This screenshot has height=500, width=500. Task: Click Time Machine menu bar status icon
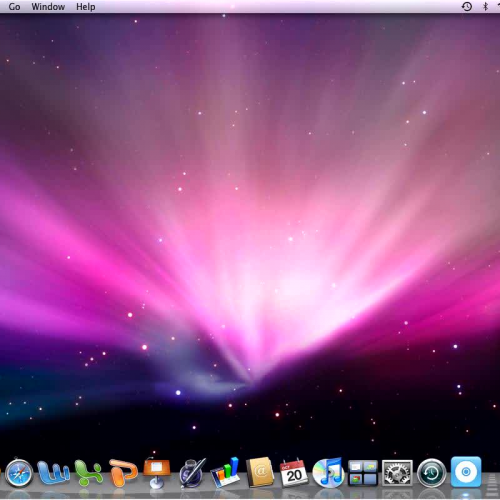coord(467,6)
